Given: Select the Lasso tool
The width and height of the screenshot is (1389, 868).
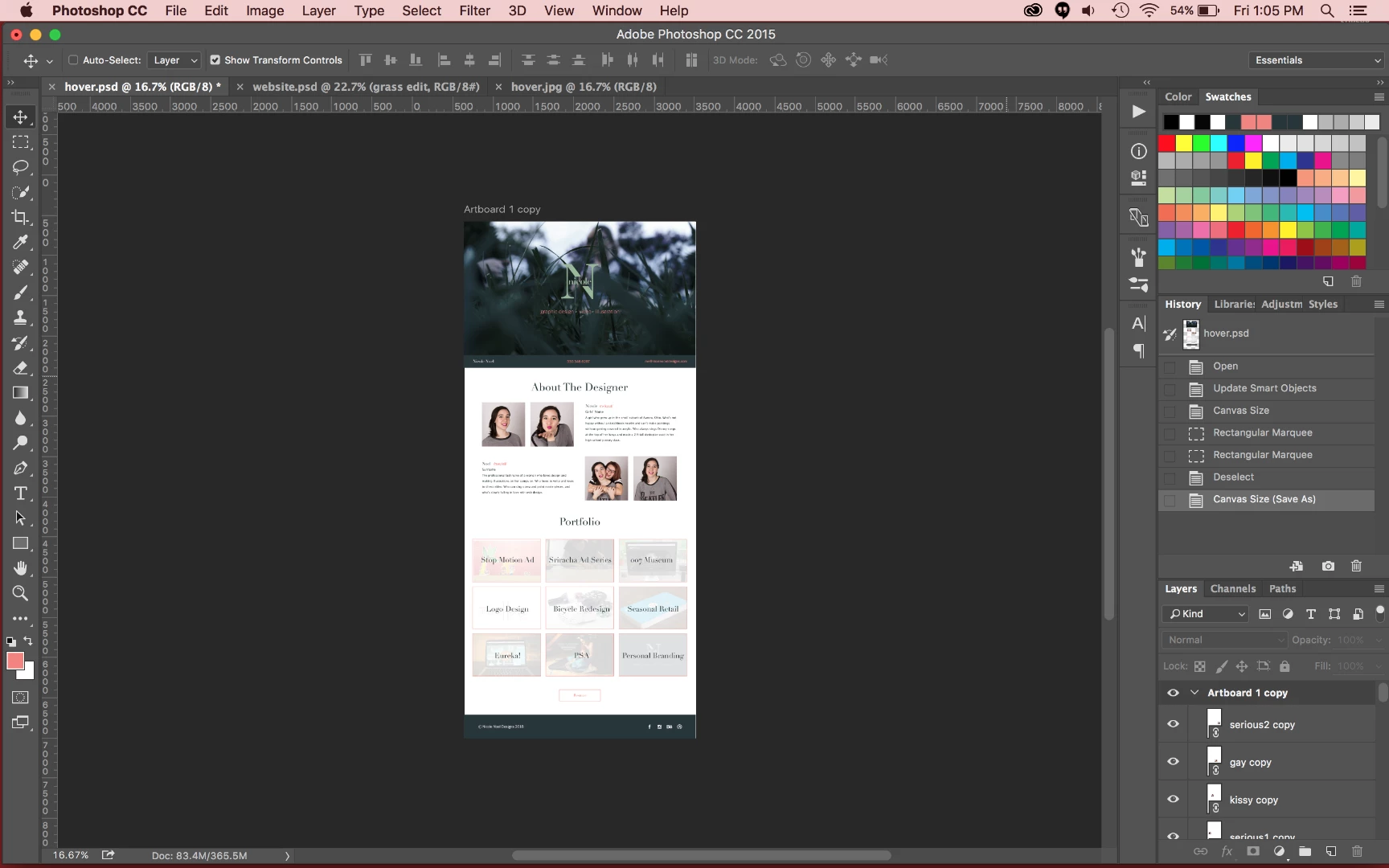Looking at the screenshot, I should tap(20, 167).
